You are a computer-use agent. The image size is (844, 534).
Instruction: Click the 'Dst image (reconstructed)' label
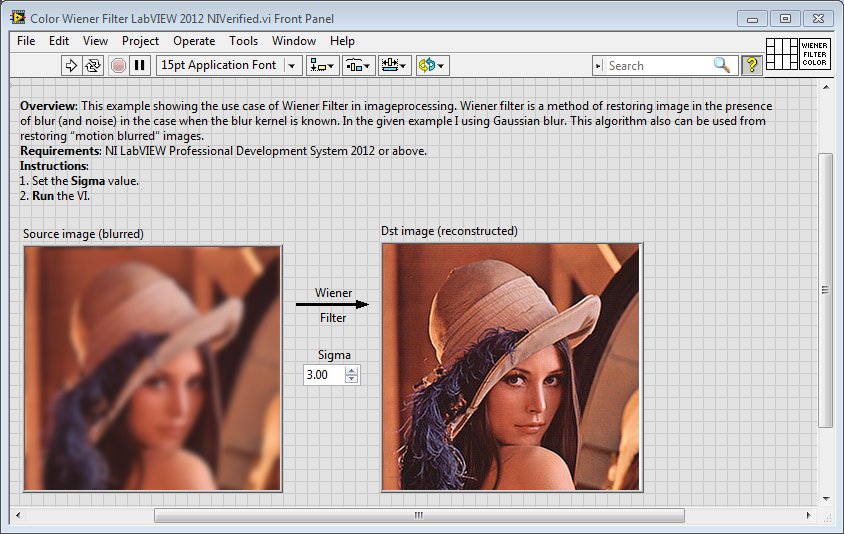(449, 231)
